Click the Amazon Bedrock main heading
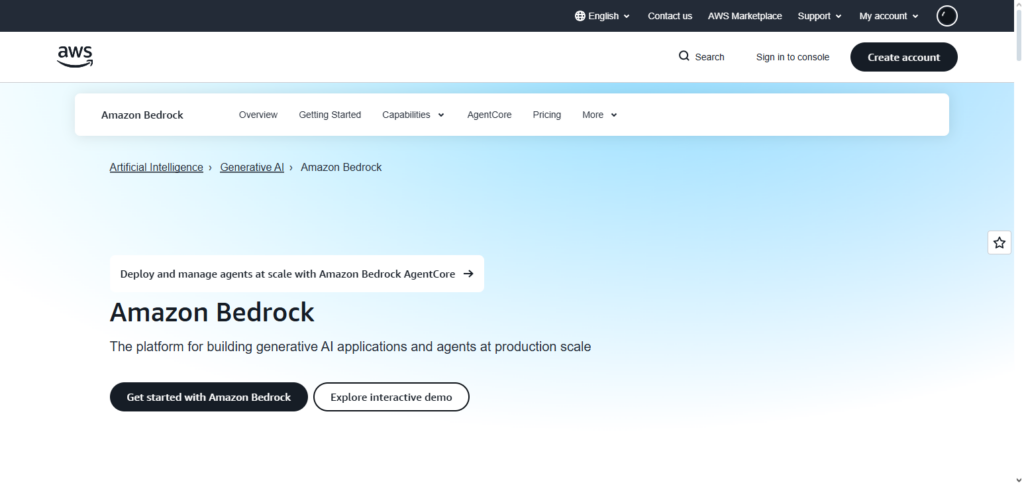 click(212, 313)
